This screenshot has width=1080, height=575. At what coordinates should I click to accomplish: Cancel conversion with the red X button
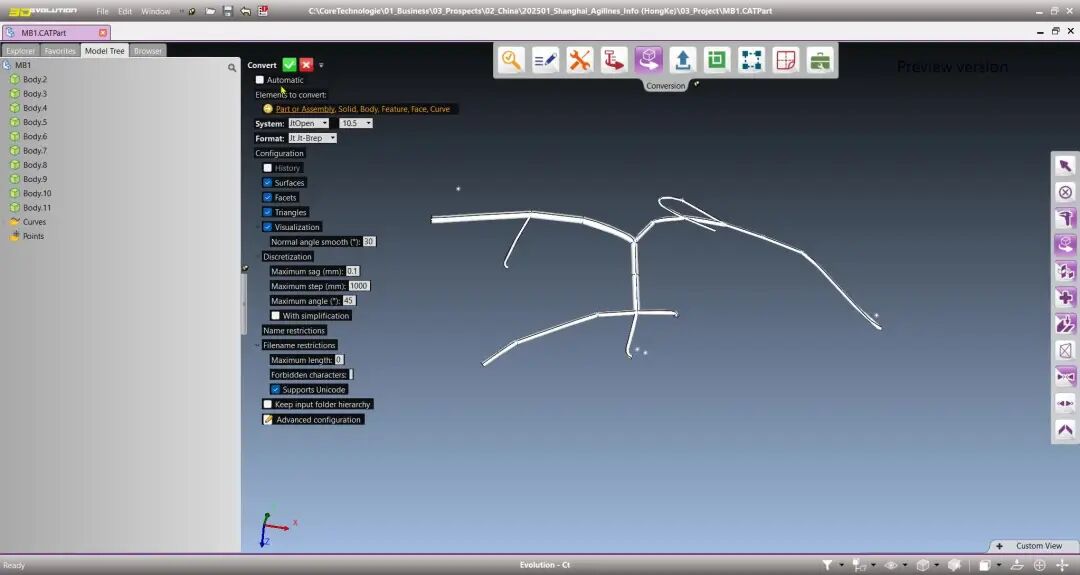[x=307, y=65]
